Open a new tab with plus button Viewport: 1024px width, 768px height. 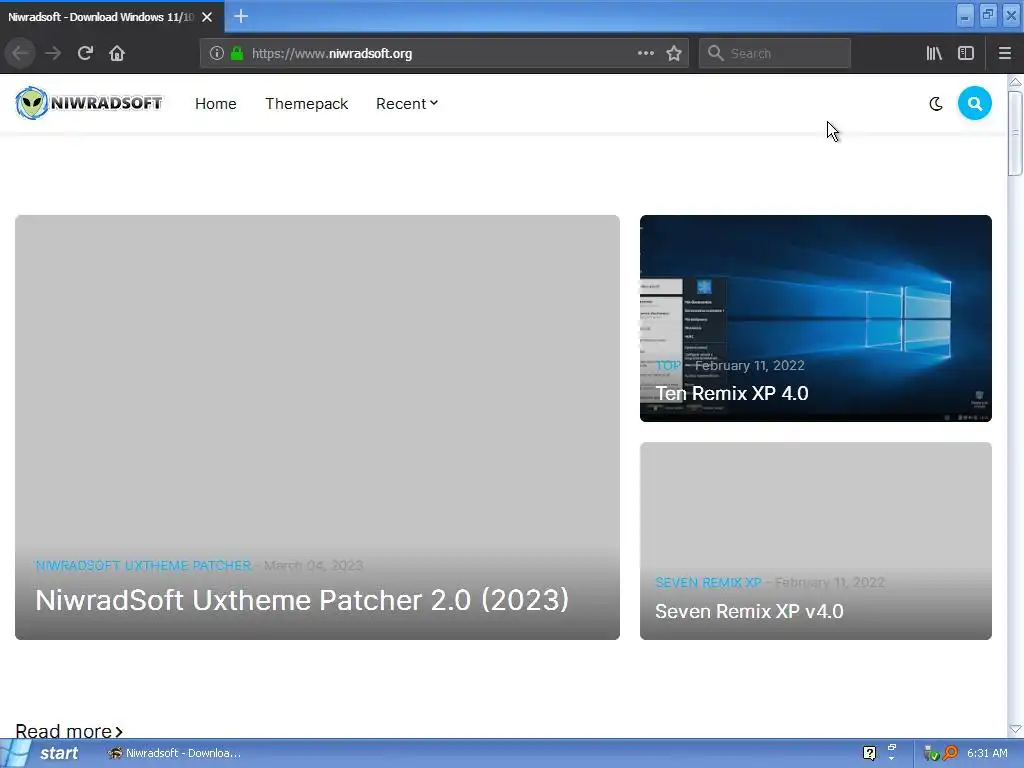point(240,16)
